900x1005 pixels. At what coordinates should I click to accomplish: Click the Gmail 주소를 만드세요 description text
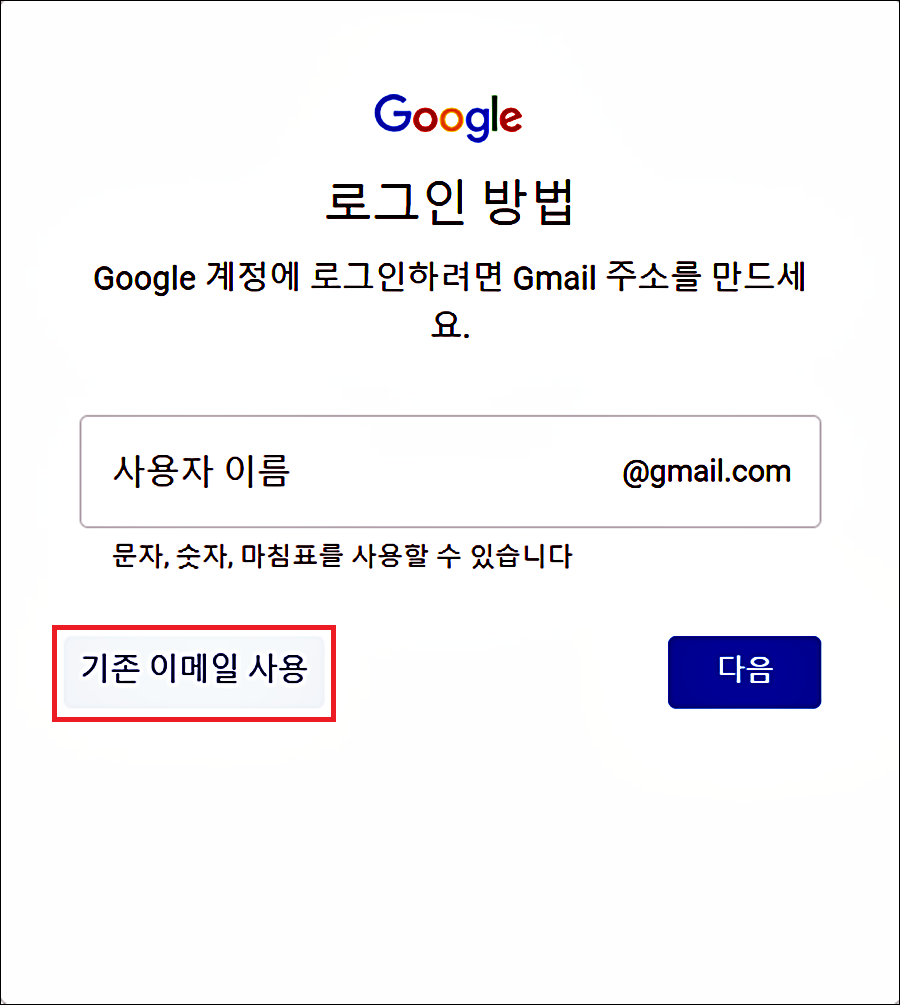click(449, 300)
